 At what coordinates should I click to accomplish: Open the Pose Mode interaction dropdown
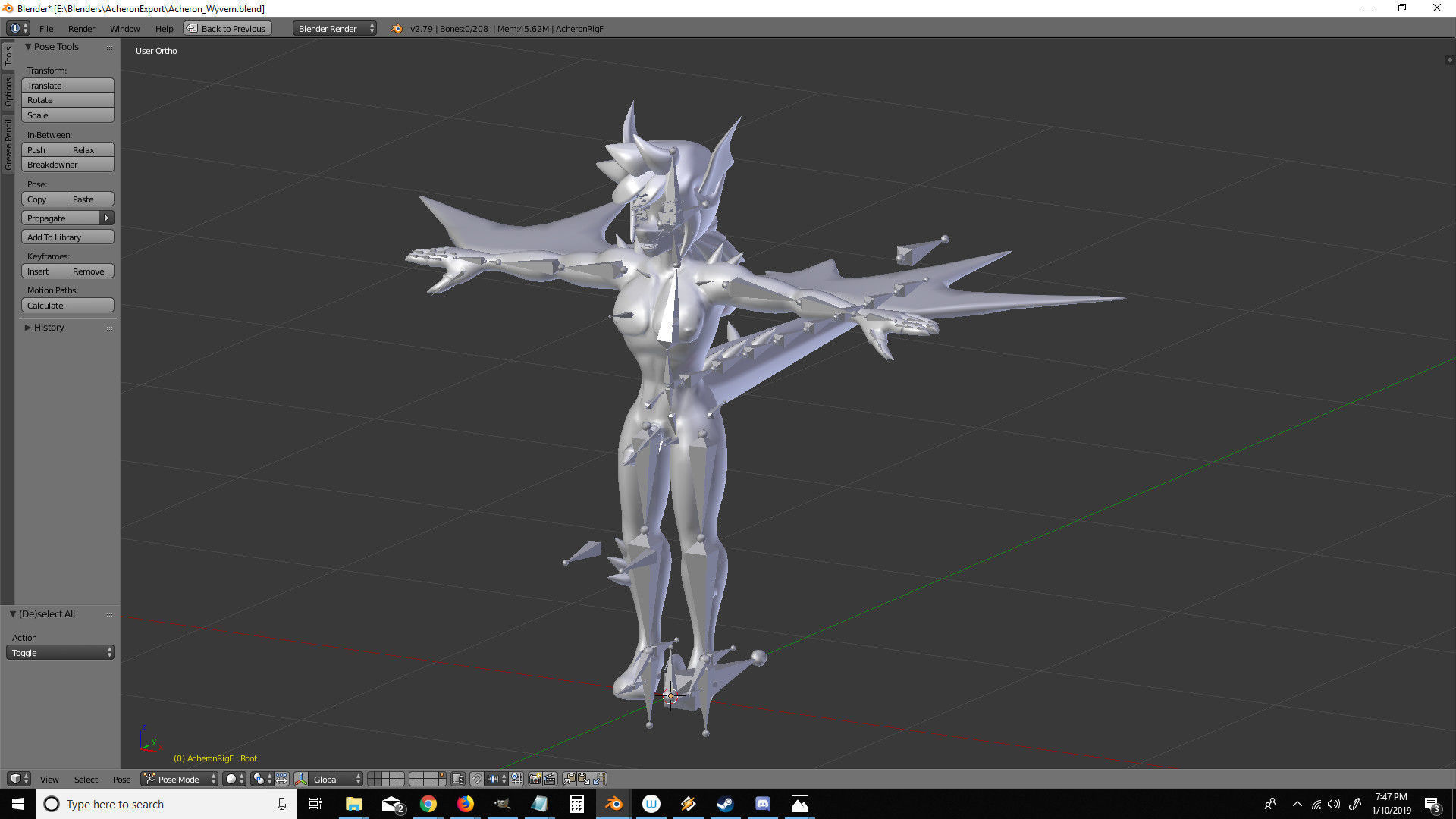179,779
